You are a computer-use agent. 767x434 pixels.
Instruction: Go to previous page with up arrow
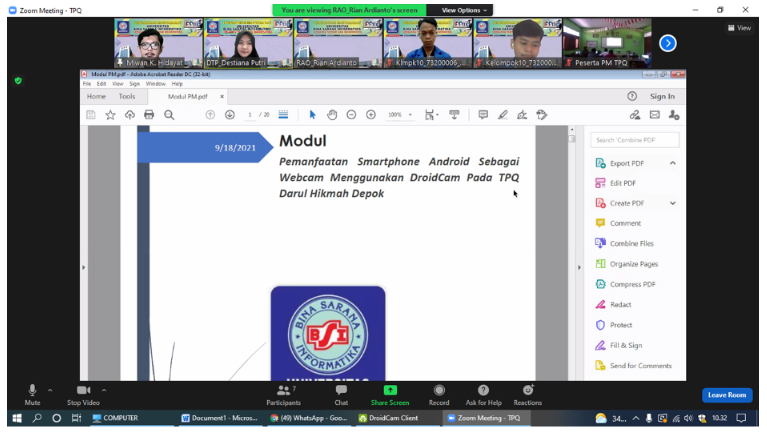click(x=210, y=115)
